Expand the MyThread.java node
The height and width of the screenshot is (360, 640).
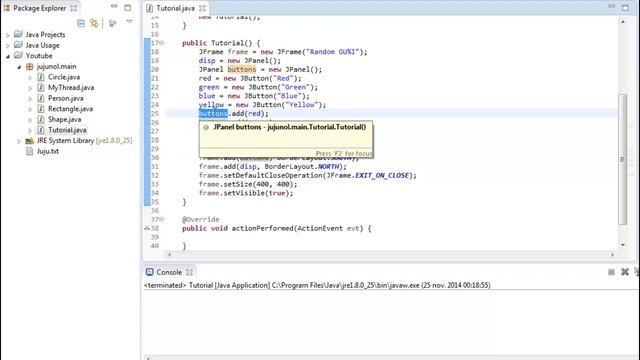coord(30,88)
